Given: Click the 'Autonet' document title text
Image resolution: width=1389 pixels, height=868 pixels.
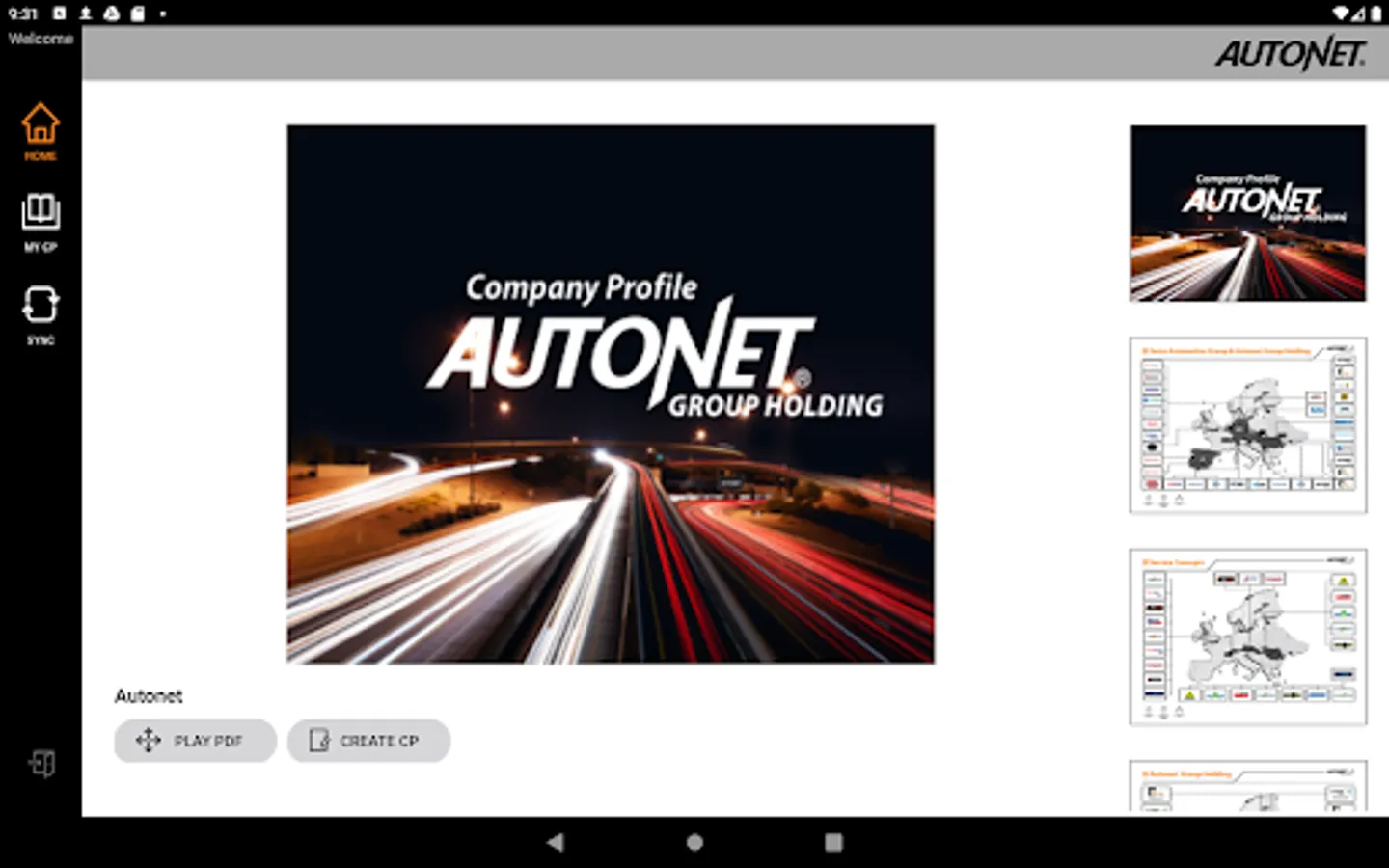Looking at the screenshot, I should tap(149, 696).
